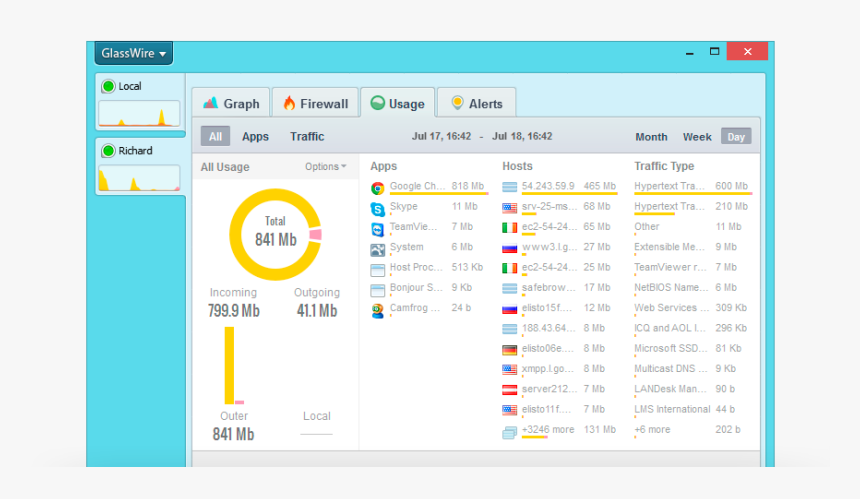Switch to the Firewall tab
Image resolution: width=860 pixels, height=499 pixels.
315,103
